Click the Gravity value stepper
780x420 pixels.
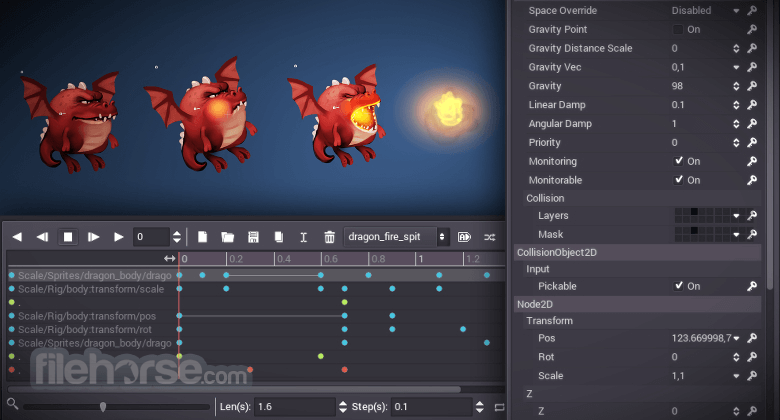tap(736, 86)
